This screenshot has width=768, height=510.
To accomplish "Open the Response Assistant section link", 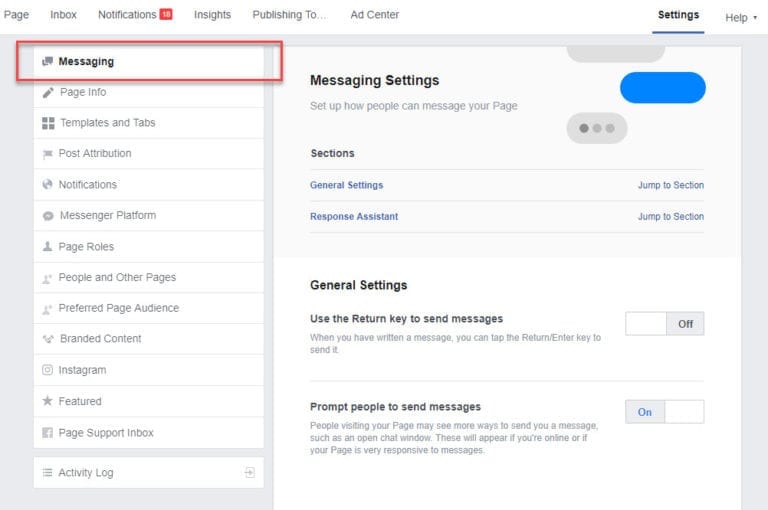I will [x=354, y=217].
